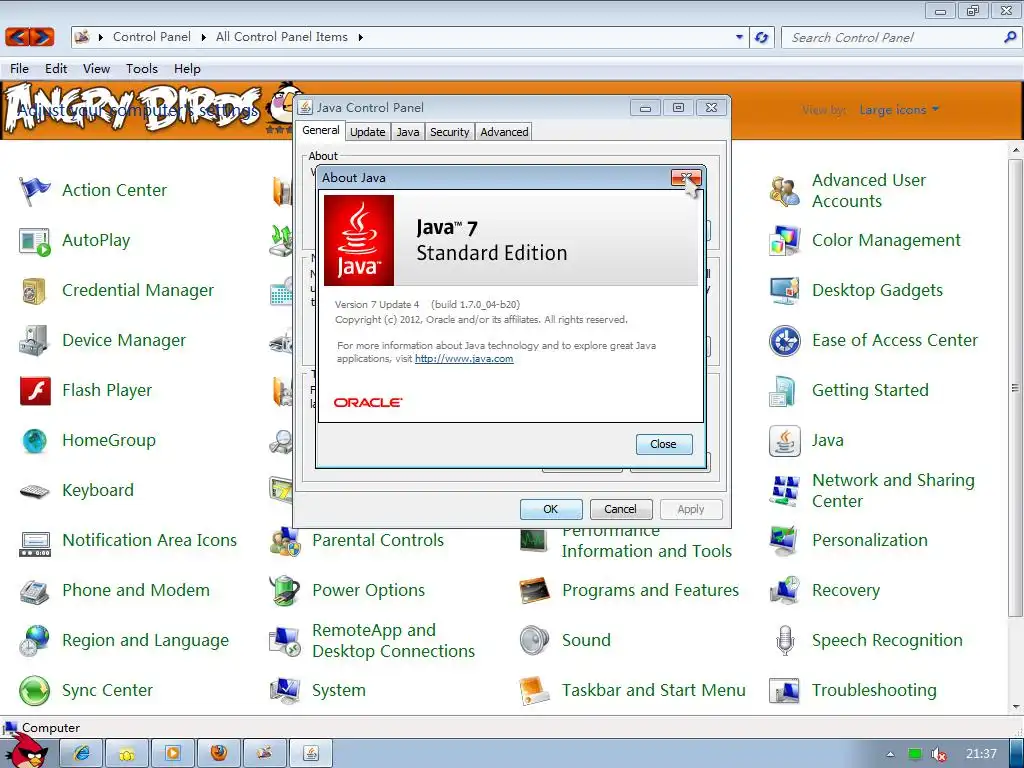Screen dimensions: 1024x768
Task: Open Device Manager icon
Action: click(x=34, y=340)
